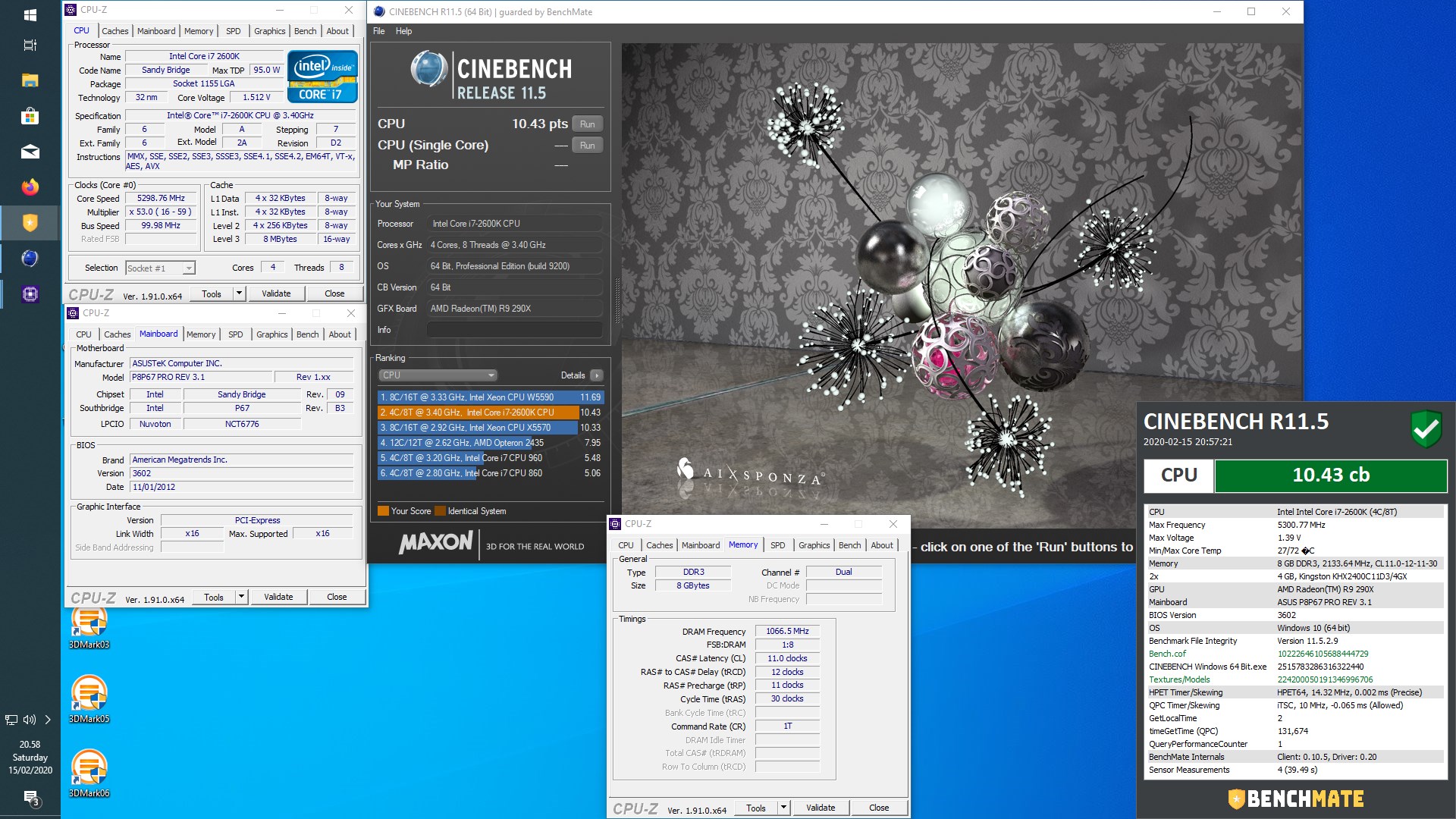Image resolution: width=1456 pixels, height=819 pixels.
Task: Open the Memory tab in Mainboard CPU-Z window
Action: 201,334
